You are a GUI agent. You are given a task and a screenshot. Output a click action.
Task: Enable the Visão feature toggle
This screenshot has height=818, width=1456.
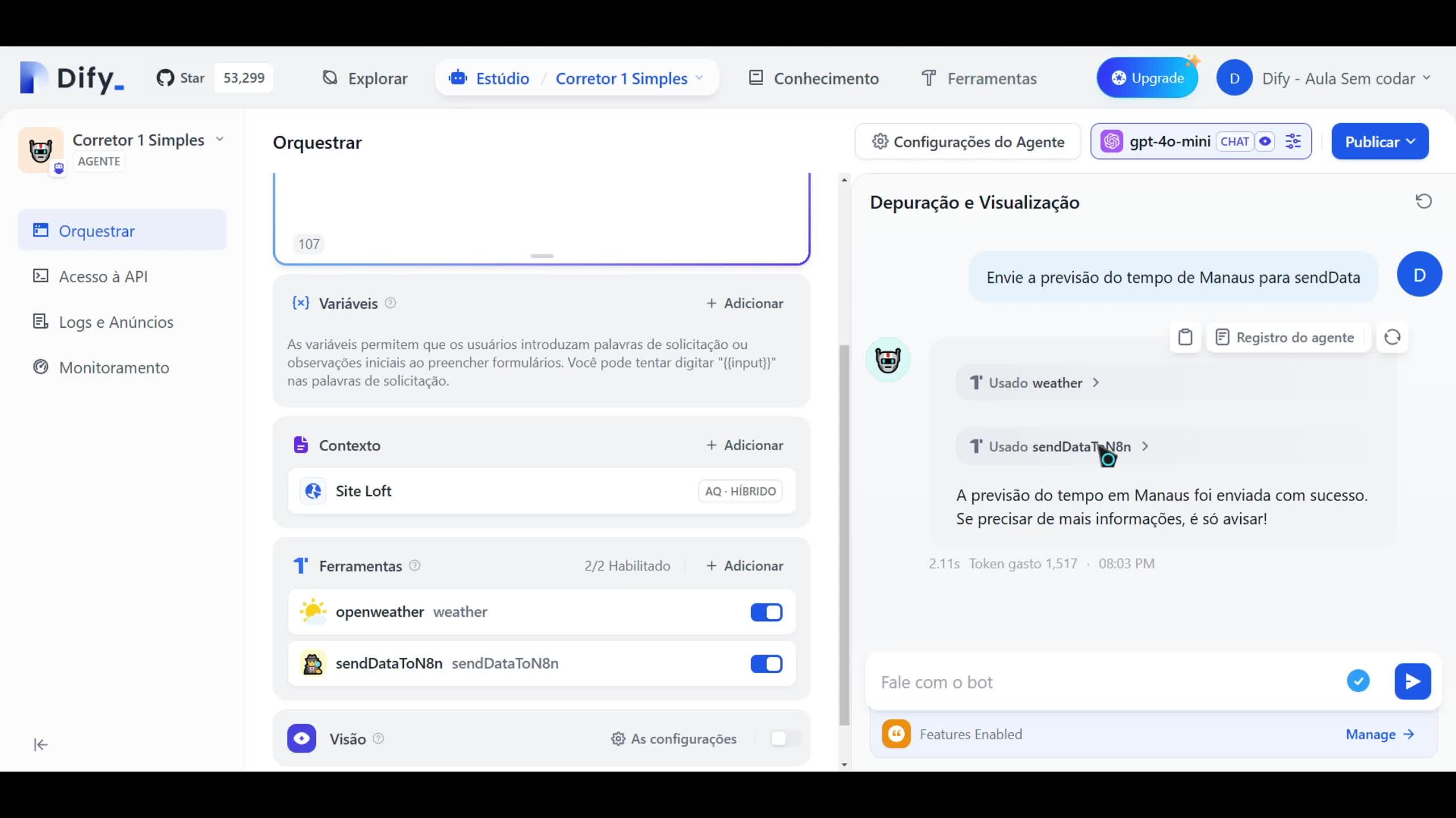click(781, 738)
